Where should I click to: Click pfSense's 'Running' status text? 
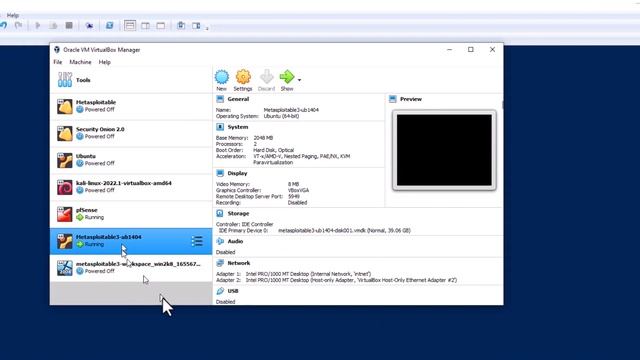coord(94,218)
